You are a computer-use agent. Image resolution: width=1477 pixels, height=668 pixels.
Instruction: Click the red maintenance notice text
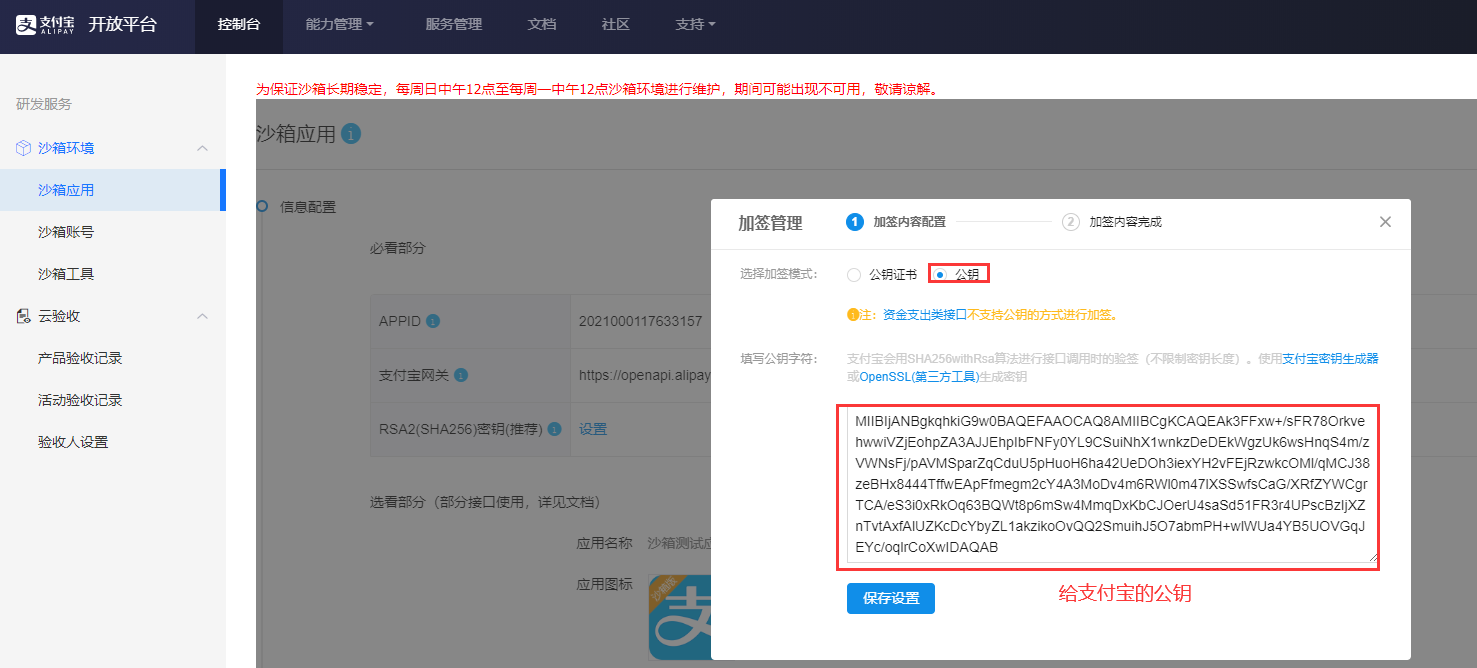pos(598,89)
